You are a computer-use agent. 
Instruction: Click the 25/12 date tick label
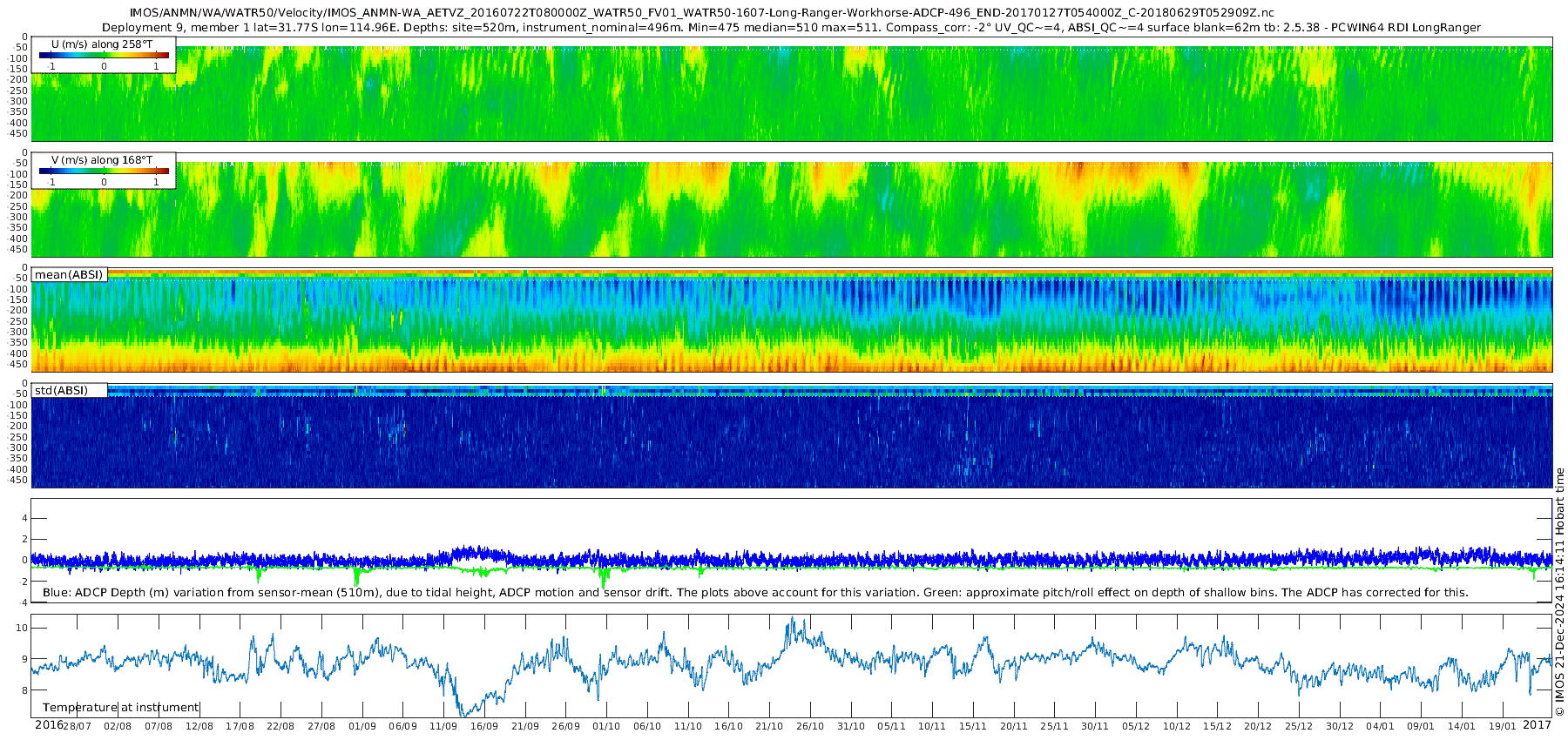pos(1299,726)
